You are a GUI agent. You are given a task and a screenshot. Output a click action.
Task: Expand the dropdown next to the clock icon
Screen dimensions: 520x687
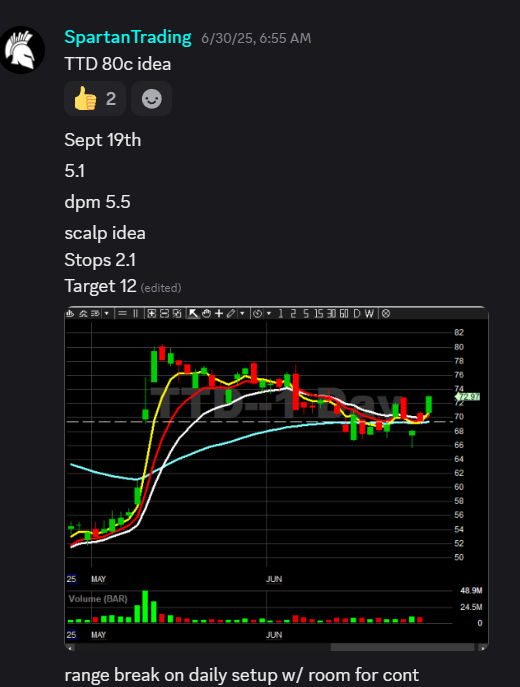(269, 314)
